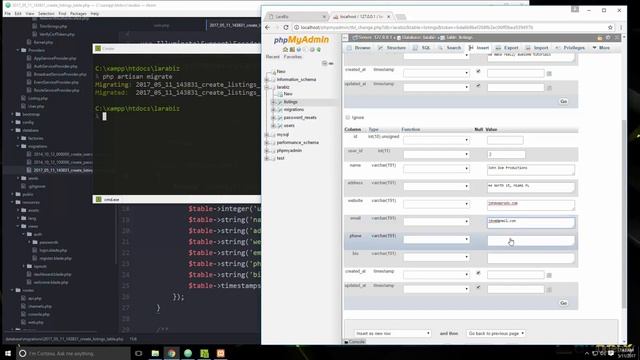Open the Import tab

537,48
